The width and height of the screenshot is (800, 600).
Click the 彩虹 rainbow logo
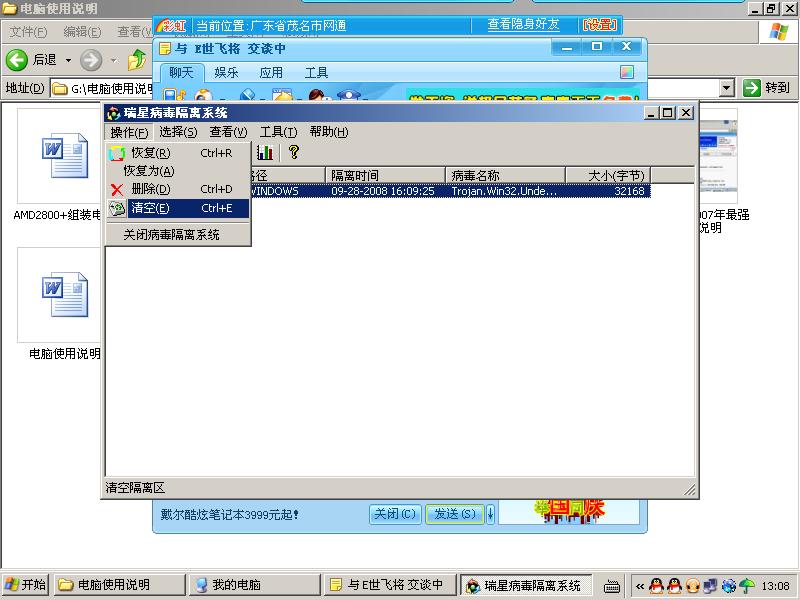pos(171,25)
